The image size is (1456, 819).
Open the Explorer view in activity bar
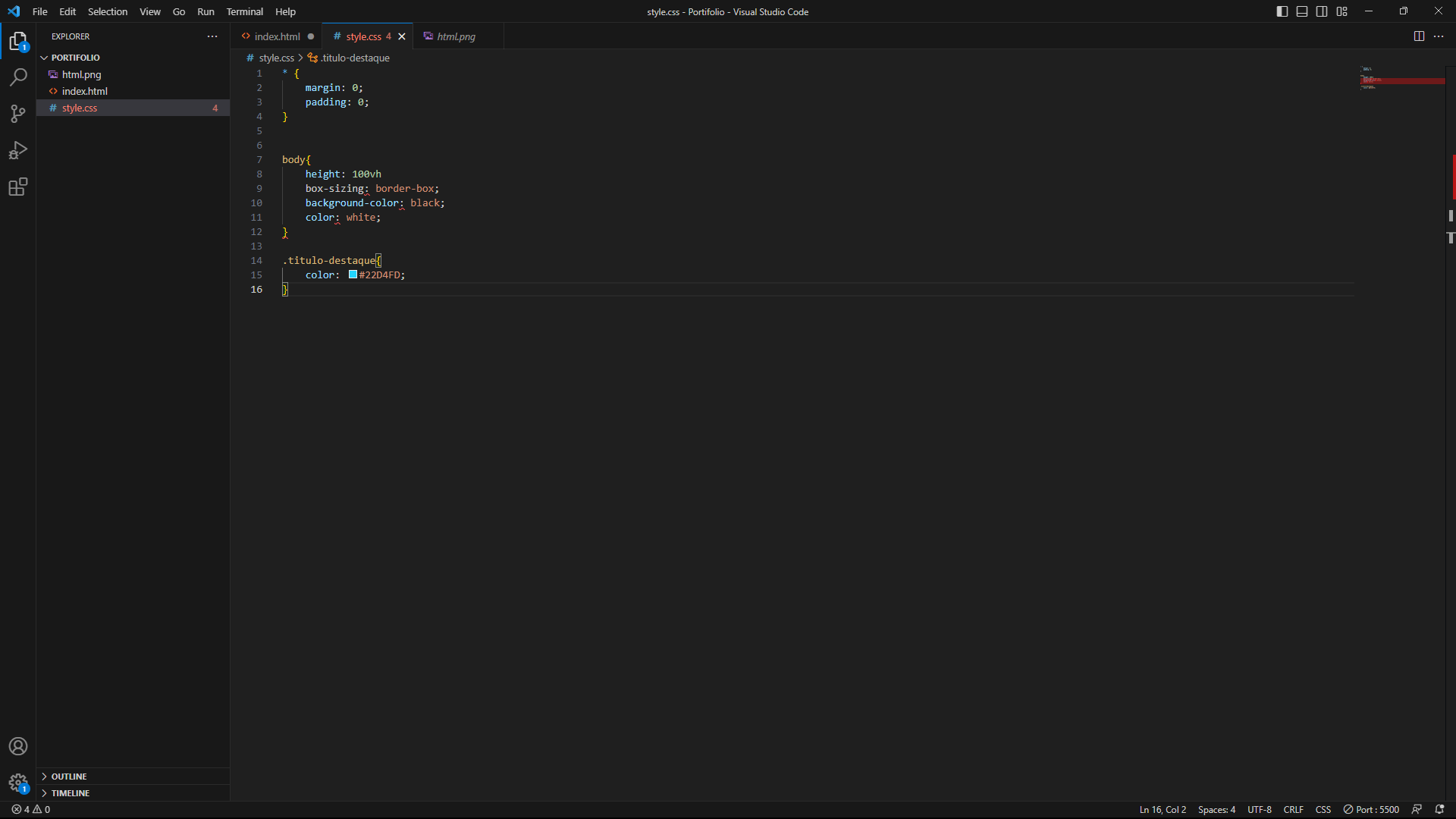18,41
